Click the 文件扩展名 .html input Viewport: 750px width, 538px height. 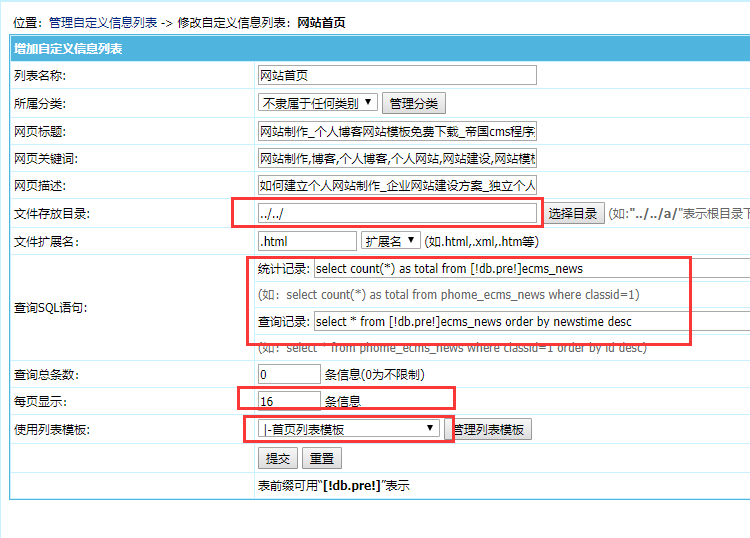(306, 241)
